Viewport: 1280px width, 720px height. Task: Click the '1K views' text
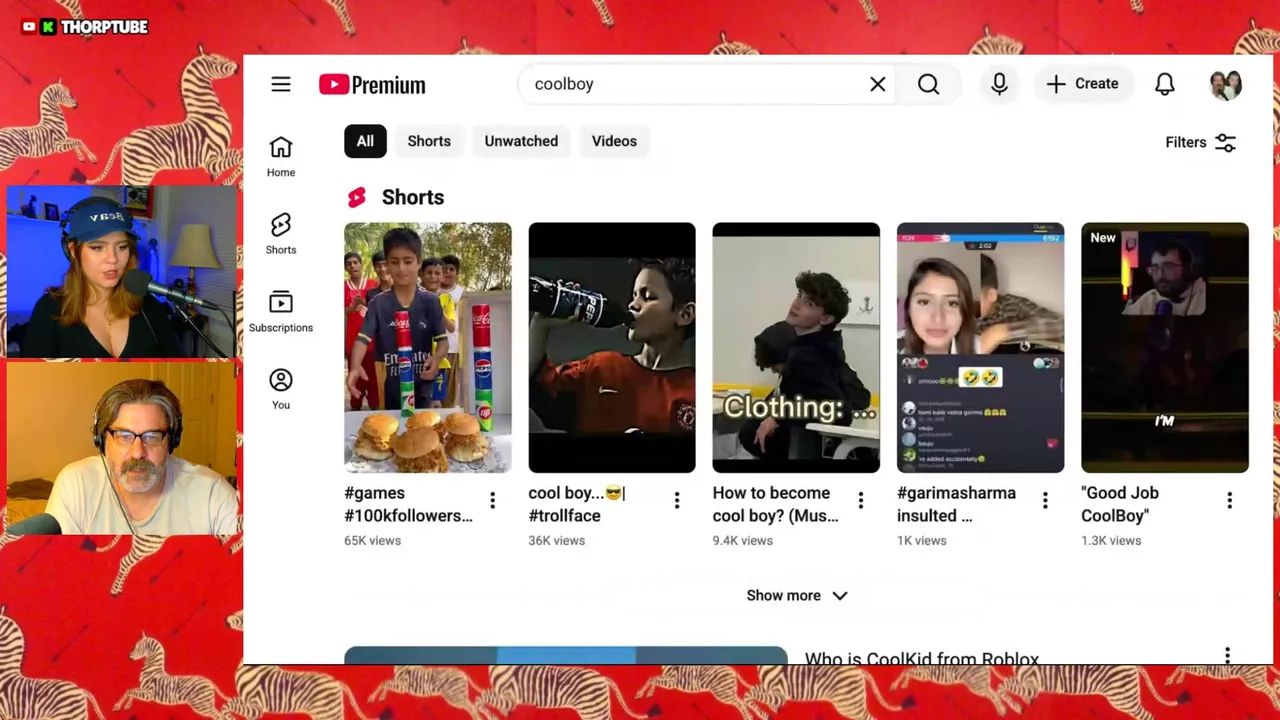[x=921, y=540]
